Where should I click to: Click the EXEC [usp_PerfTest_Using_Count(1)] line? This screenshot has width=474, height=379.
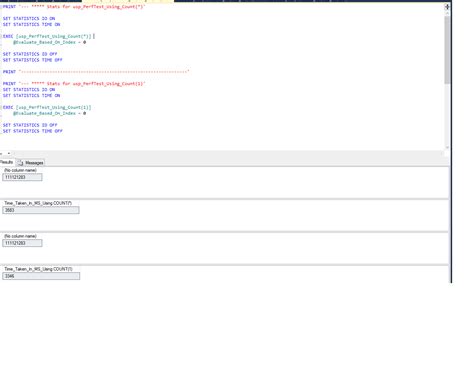(47, 107)
